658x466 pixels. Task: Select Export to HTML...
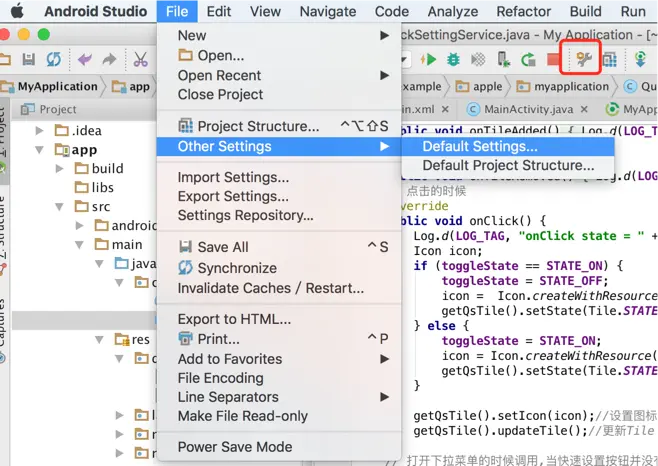pyautogui.click(x=279, y=319)
